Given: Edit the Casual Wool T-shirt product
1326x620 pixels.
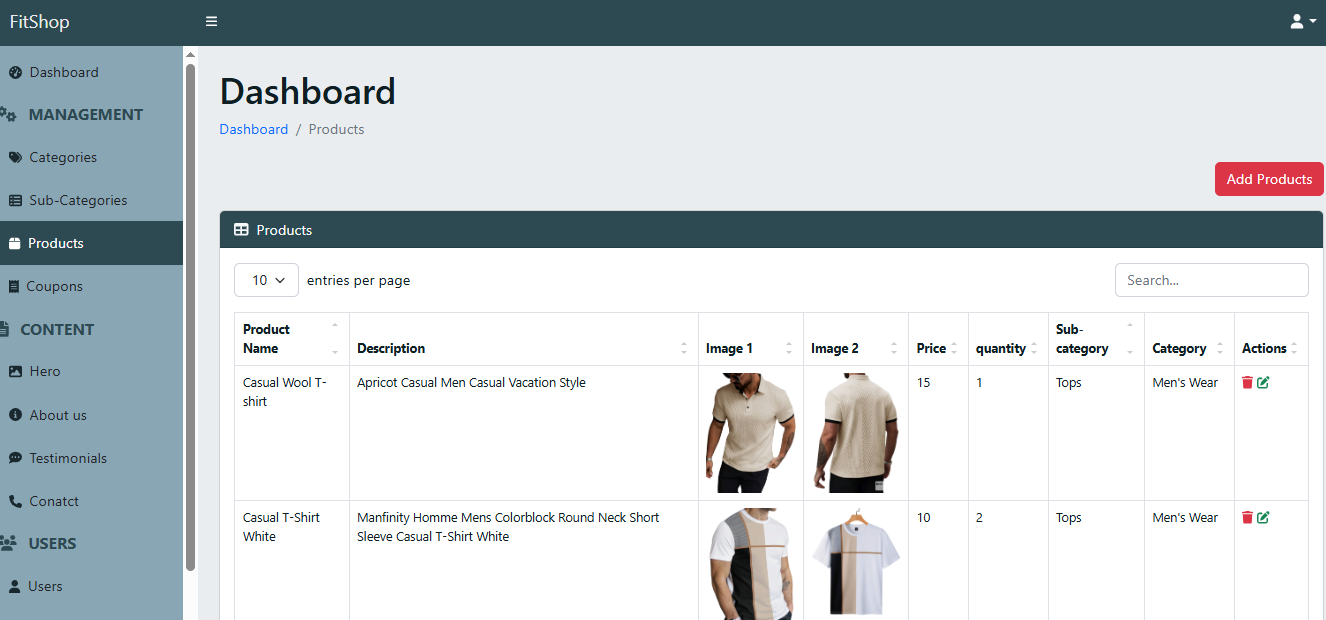Looking at the screenshot, I should [1263, 383].
